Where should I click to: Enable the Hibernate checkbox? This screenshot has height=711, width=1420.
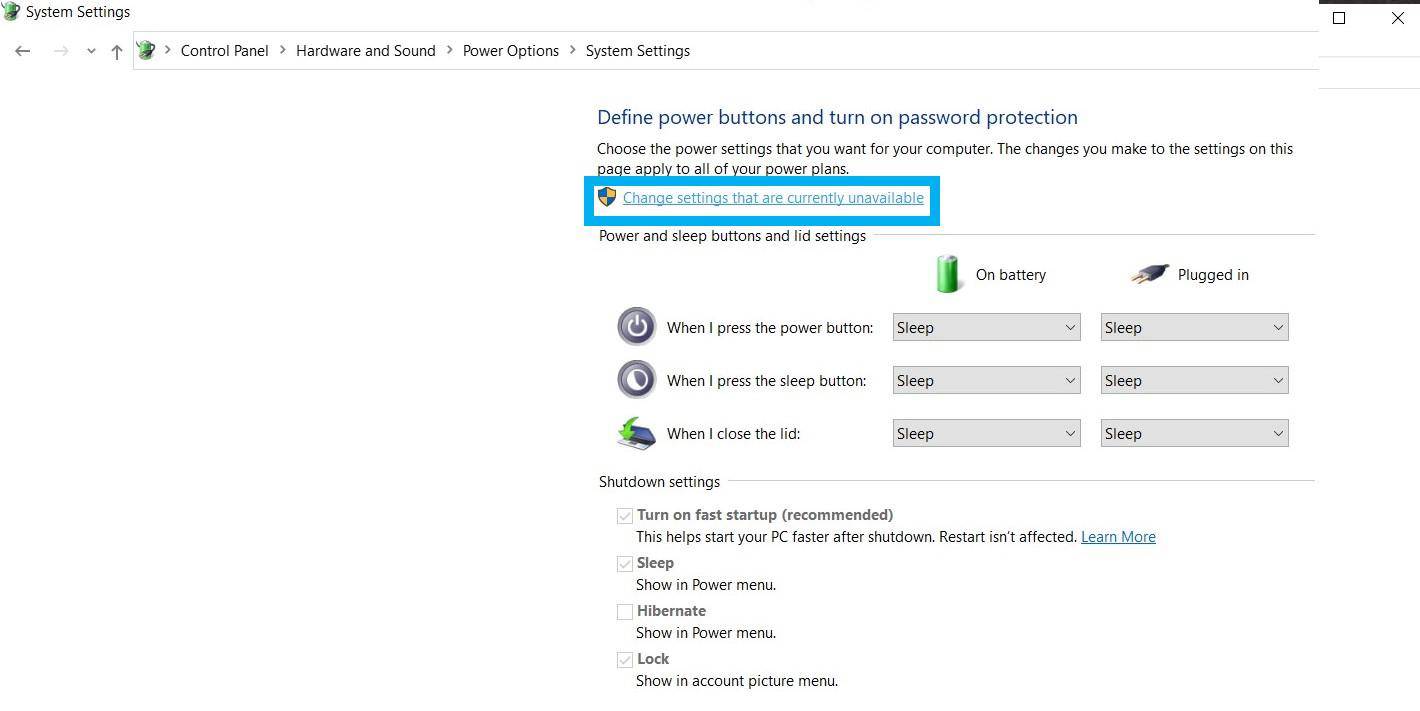[x=625, y=612]
